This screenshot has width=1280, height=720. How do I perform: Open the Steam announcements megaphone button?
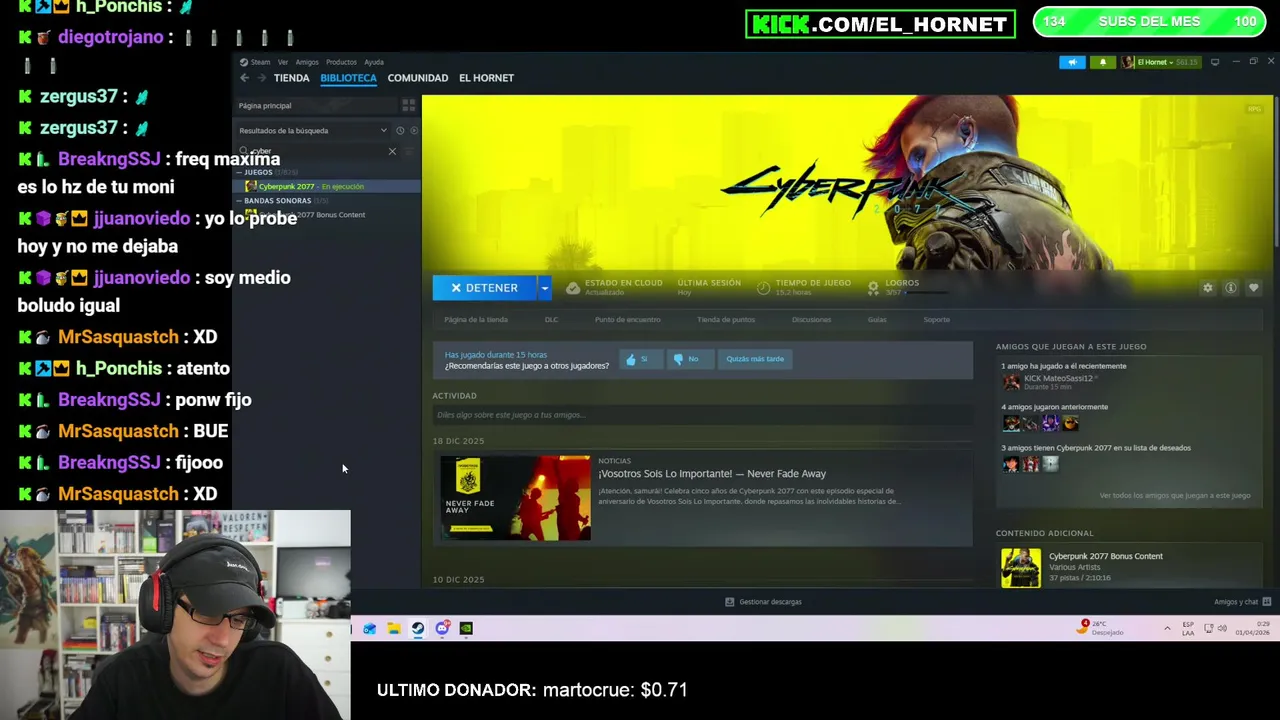(1072, 62)
